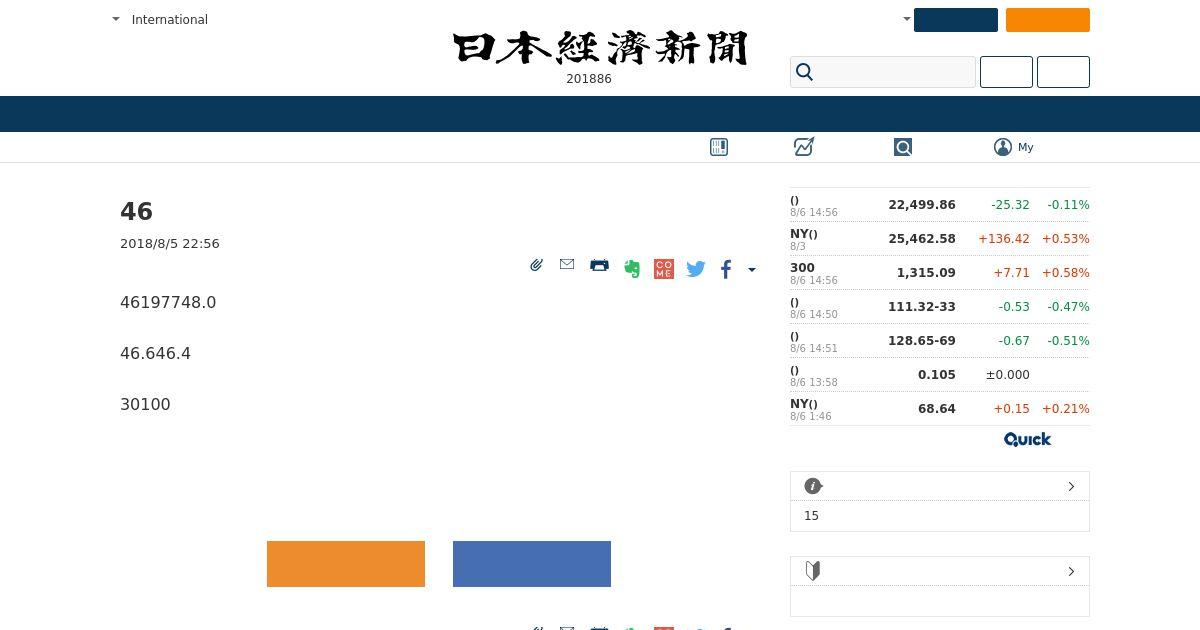Click the rightmost outlined button near search
Image resolution: width=1200 pixels, height=630 pixels.
(x=1063, y=72)
